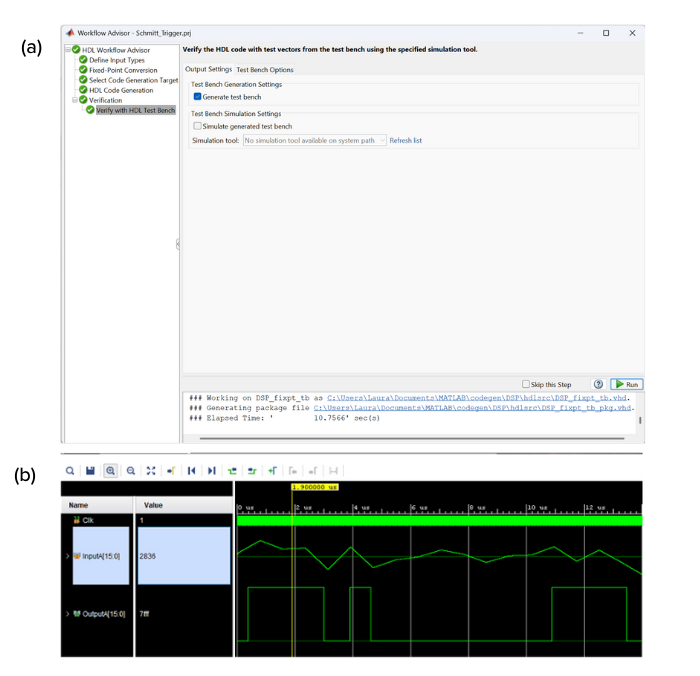Save the waveform configuration
Viewport: 700px width, 676px height.
(x=90, y=471)
